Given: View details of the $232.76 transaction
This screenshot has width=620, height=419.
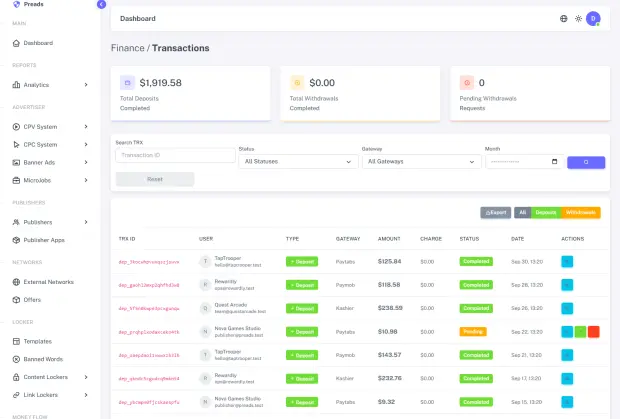Looking at the screenshot, I should point(567,379).
